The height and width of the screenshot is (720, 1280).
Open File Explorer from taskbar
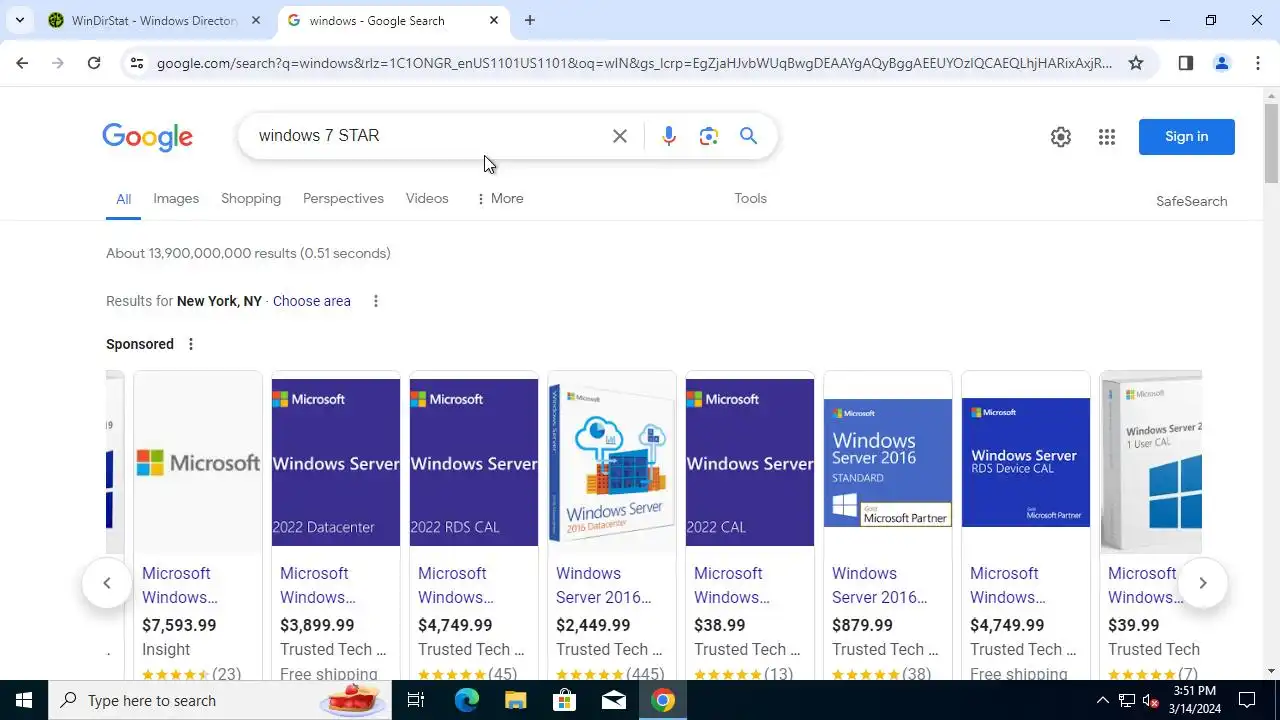(x=515, y=700)
